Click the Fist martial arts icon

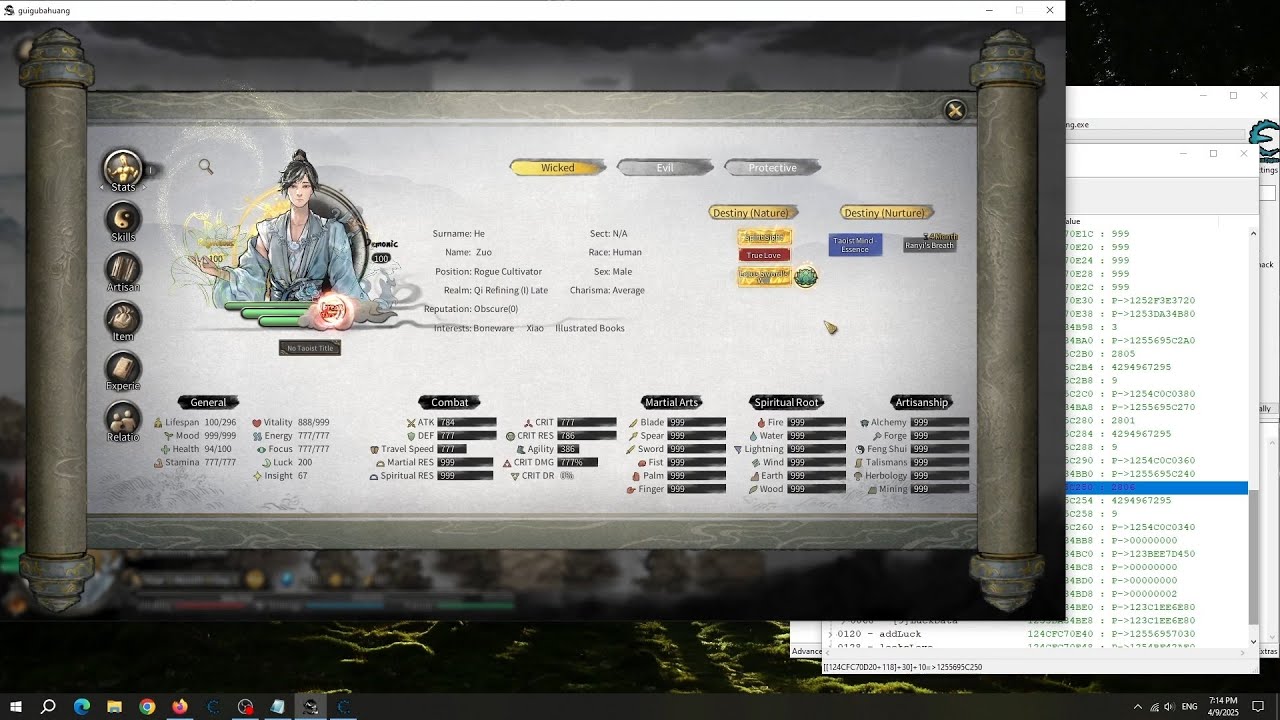(x=642, y=463)
